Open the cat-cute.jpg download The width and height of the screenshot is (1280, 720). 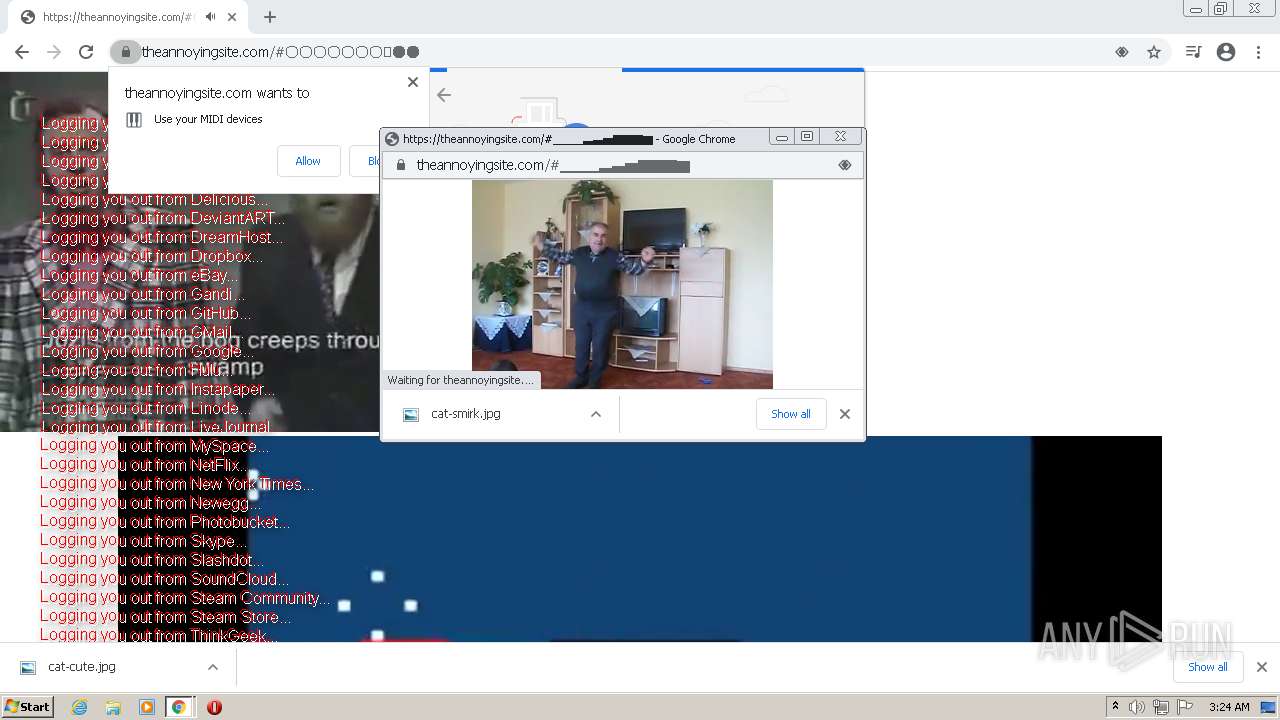click(x=81, y=667)
